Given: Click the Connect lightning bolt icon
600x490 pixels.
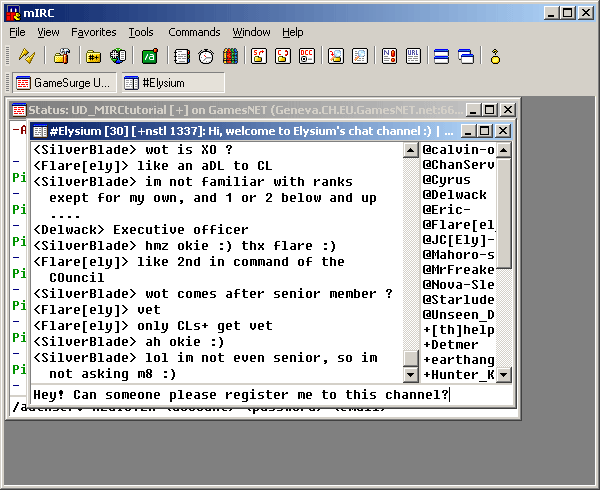Looking at the screenshot, I should (x=26, y=56).
